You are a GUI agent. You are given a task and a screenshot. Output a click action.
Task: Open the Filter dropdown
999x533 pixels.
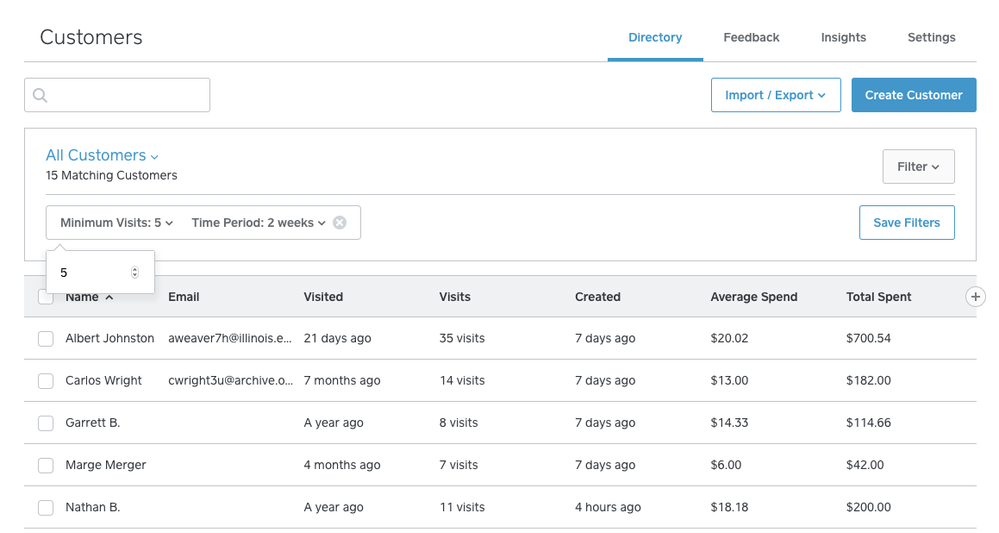[918, 167]
